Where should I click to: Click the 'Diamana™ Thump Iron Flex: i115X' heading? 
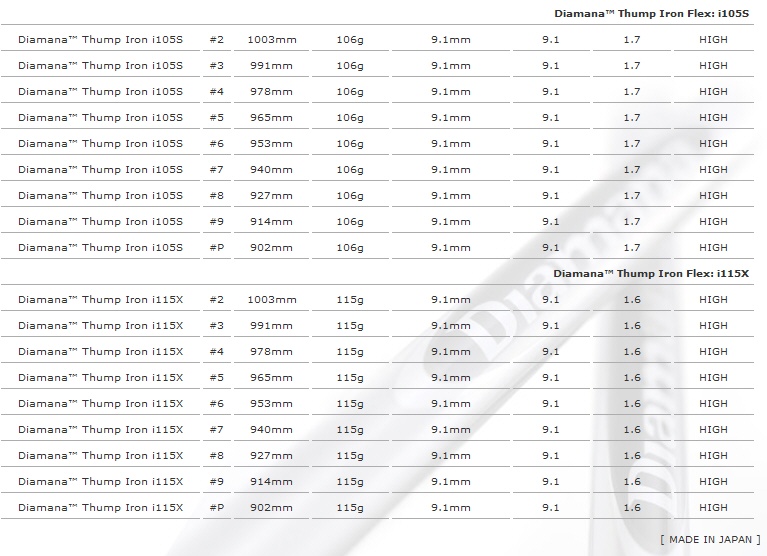pyautogui.click(x=651, y=274)
